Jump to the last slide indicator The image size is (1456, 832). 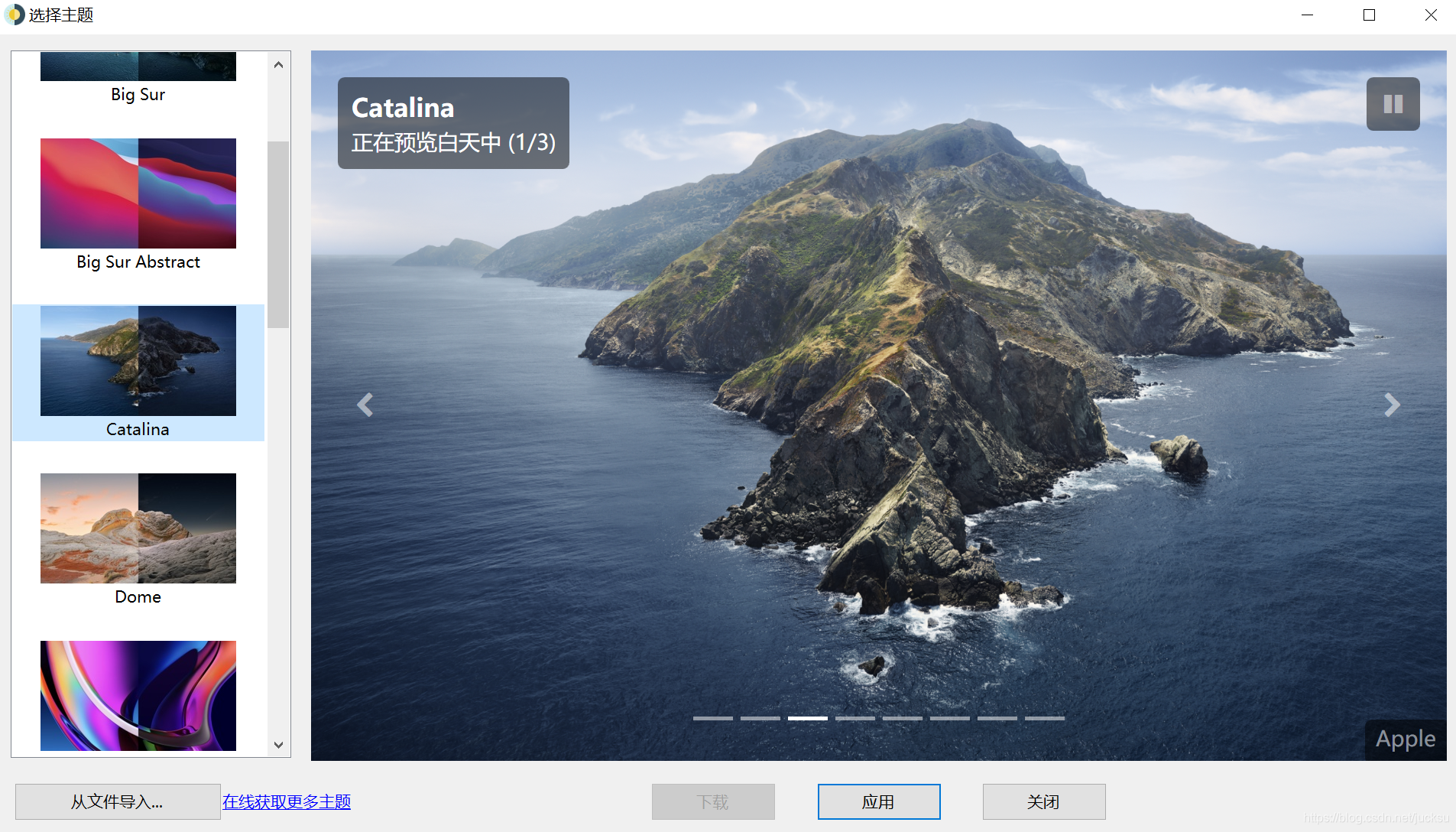click(1045, 718)
